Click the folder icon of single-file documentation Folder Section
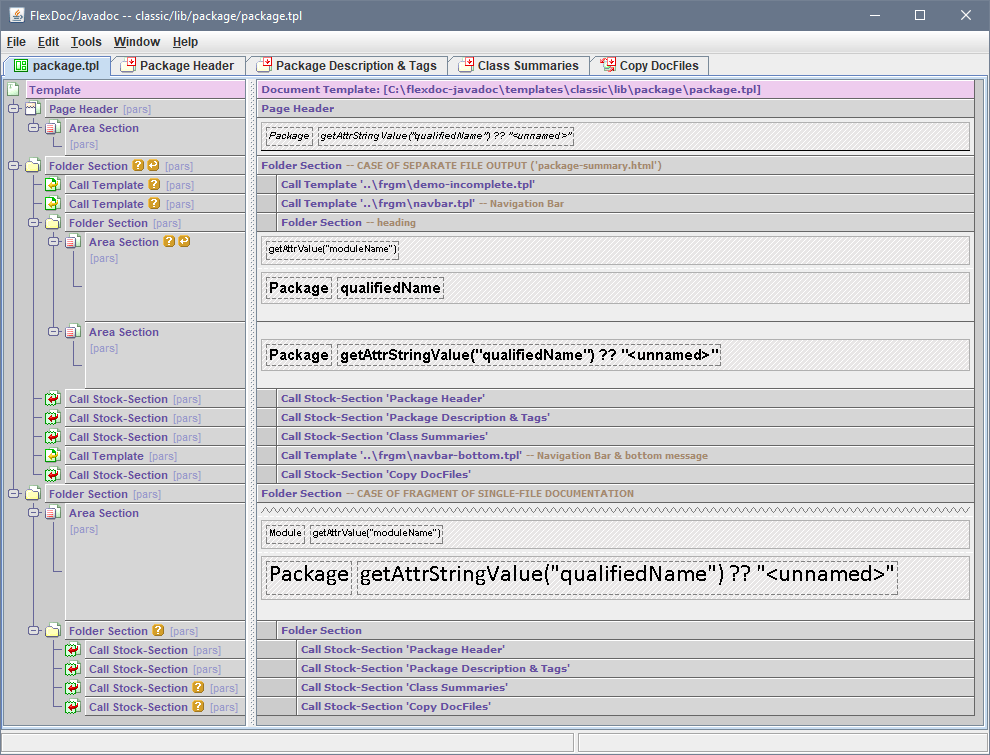This screenshot has width=990, height=755. 33,494
